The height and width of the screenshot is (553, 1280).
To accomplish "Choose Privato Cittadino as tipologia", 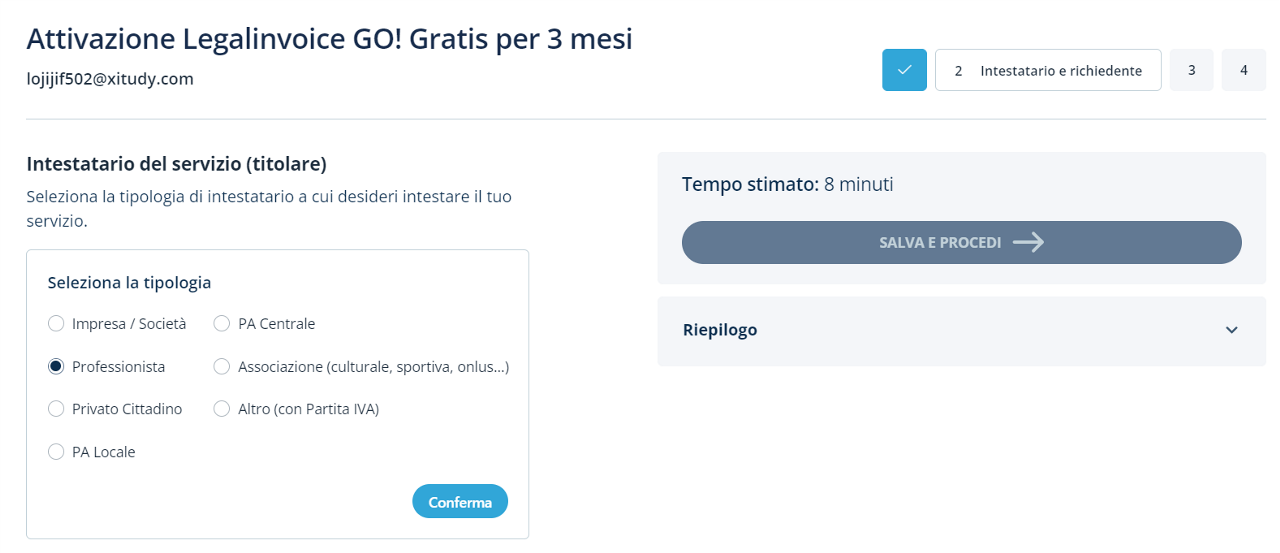I will coord(56,409).
